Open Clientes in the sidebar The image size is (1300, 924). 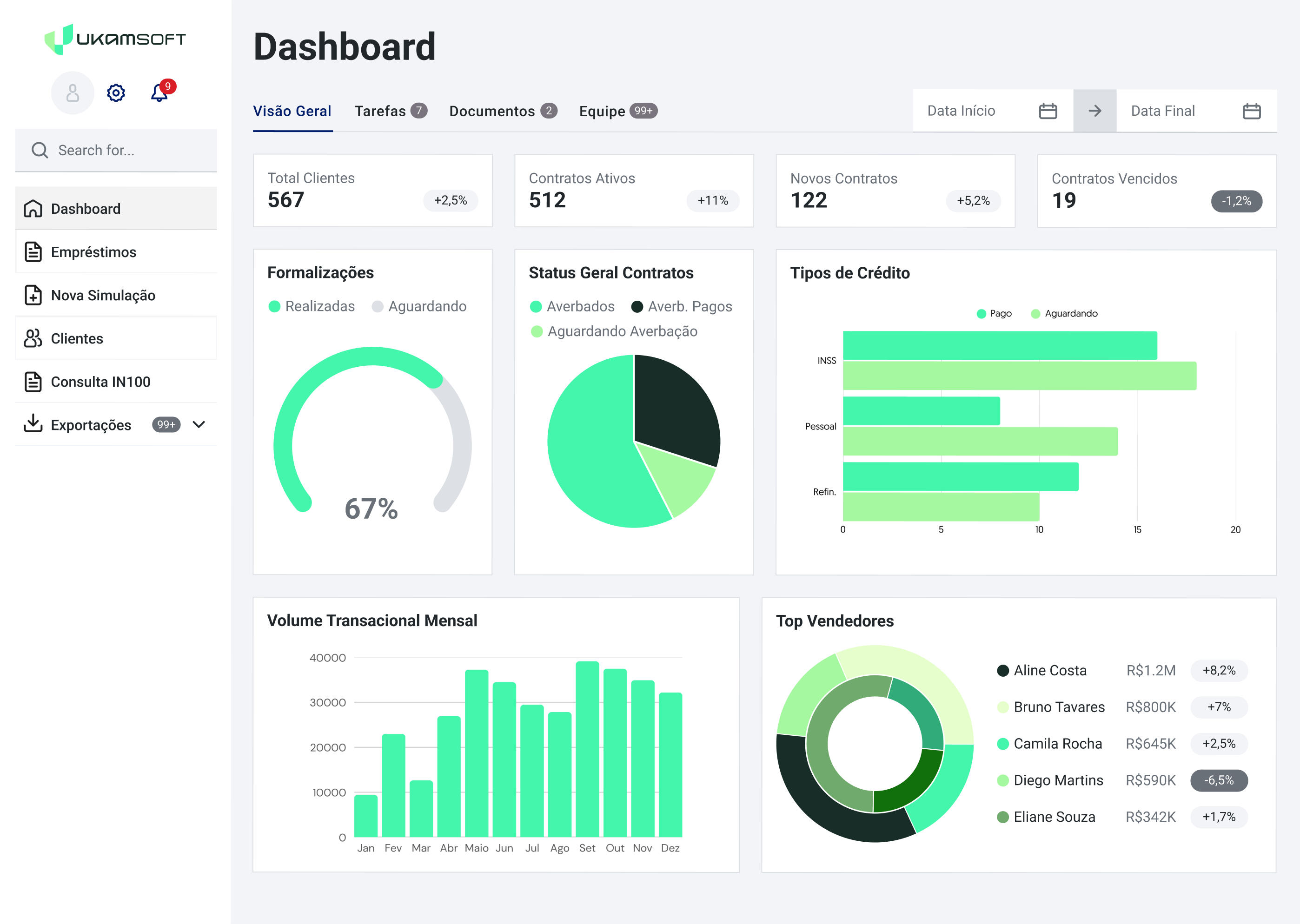coord(77,338)
